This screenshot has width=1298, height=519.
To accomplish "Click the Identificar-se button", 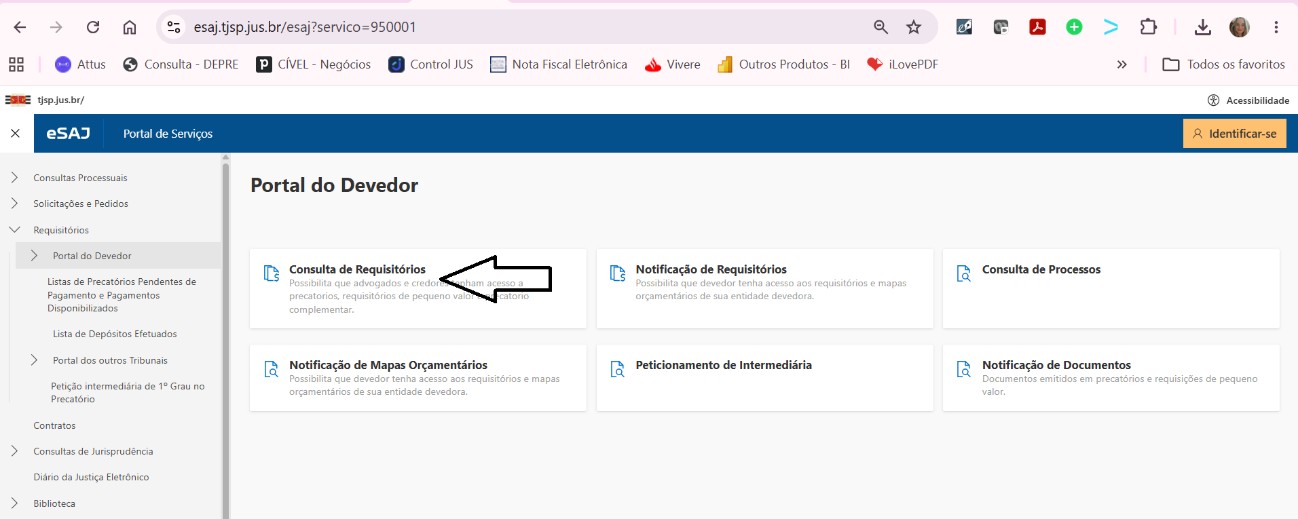I will coord(1234,133).
